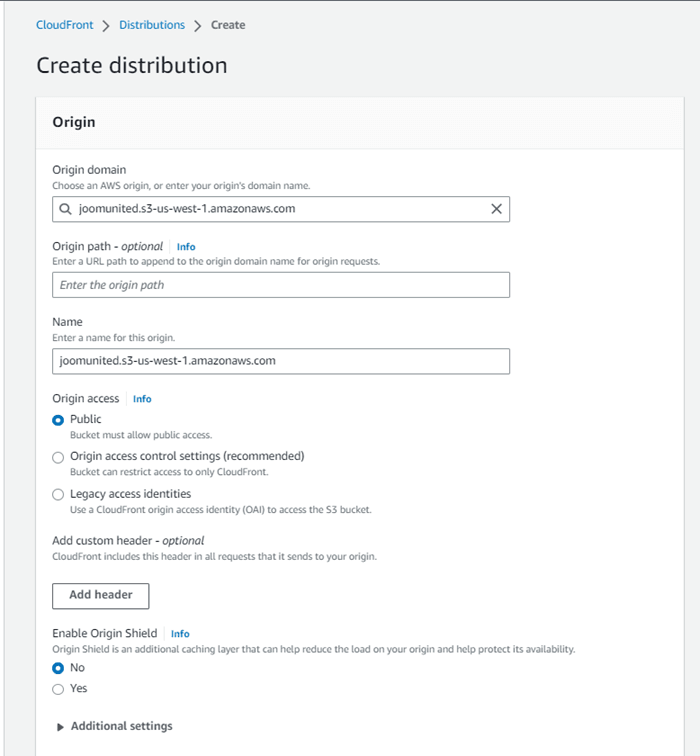700x756 pixels.
Task: Open Info link beside Origin access
Action: pos(142,399)
